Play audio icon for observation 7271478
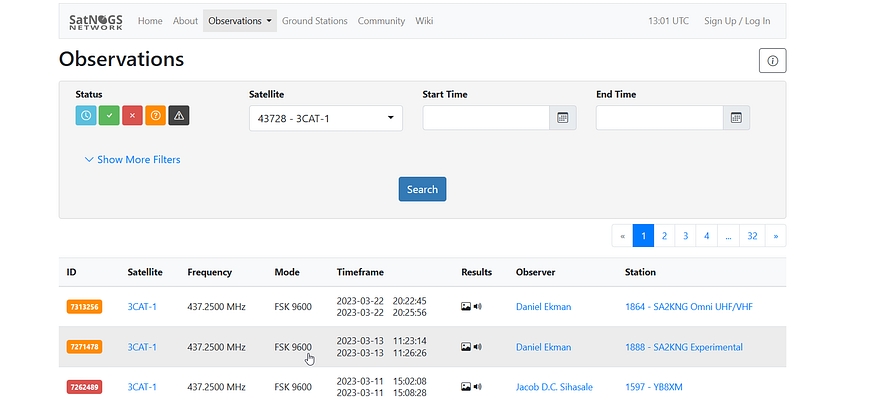Viewport: 875px width, 406px height. pos(477,347)
